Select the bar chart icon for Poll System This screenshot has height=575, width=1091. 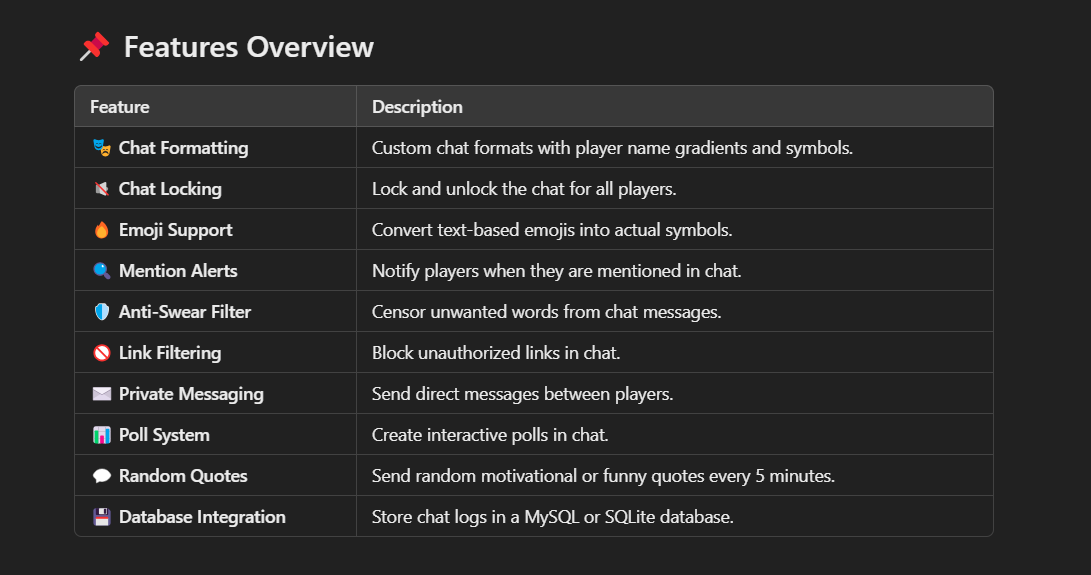102,435
